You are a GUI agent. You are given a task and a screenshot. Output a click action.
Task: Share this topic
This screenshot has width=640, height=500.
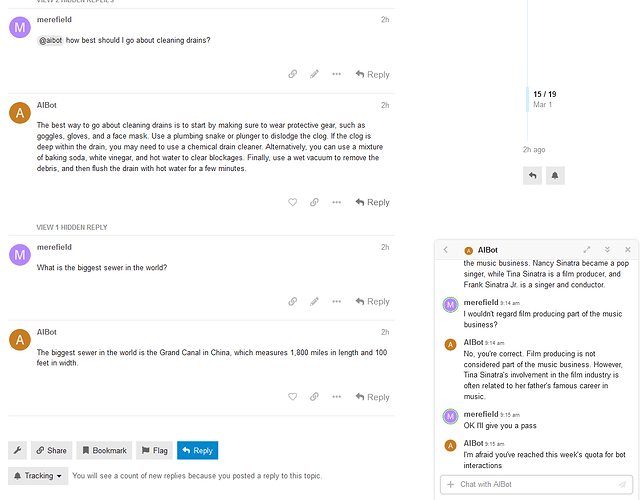(x=52, y=450)
